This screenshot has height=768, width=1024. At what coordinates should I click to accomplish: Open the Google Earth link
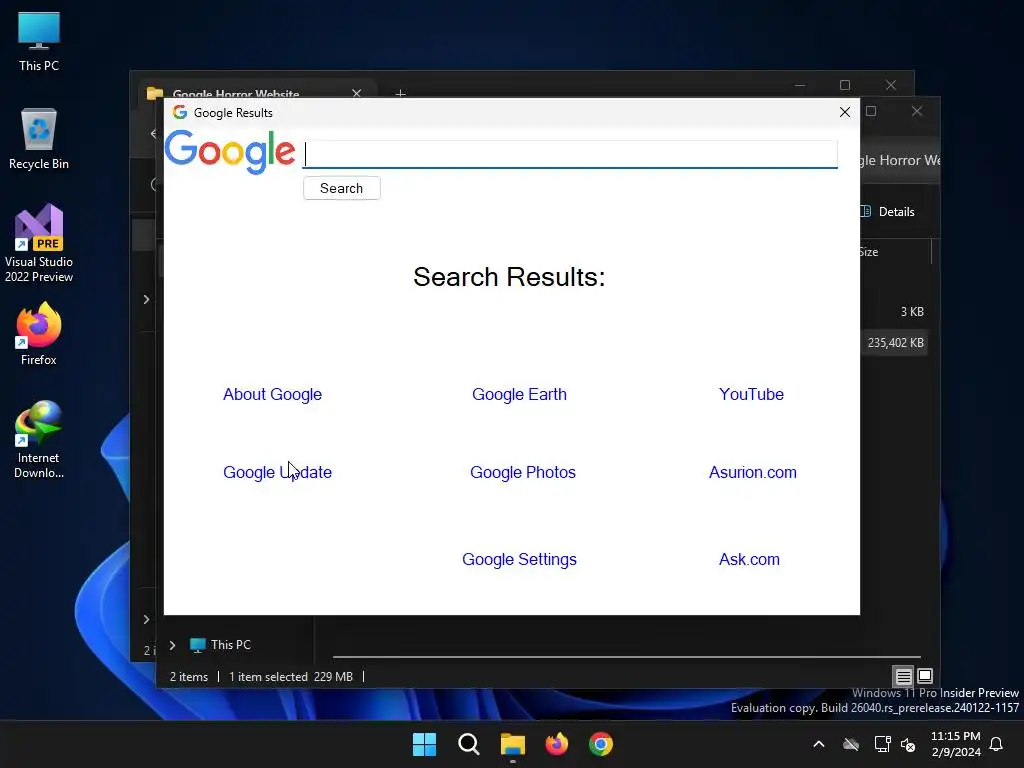point(519,394)
